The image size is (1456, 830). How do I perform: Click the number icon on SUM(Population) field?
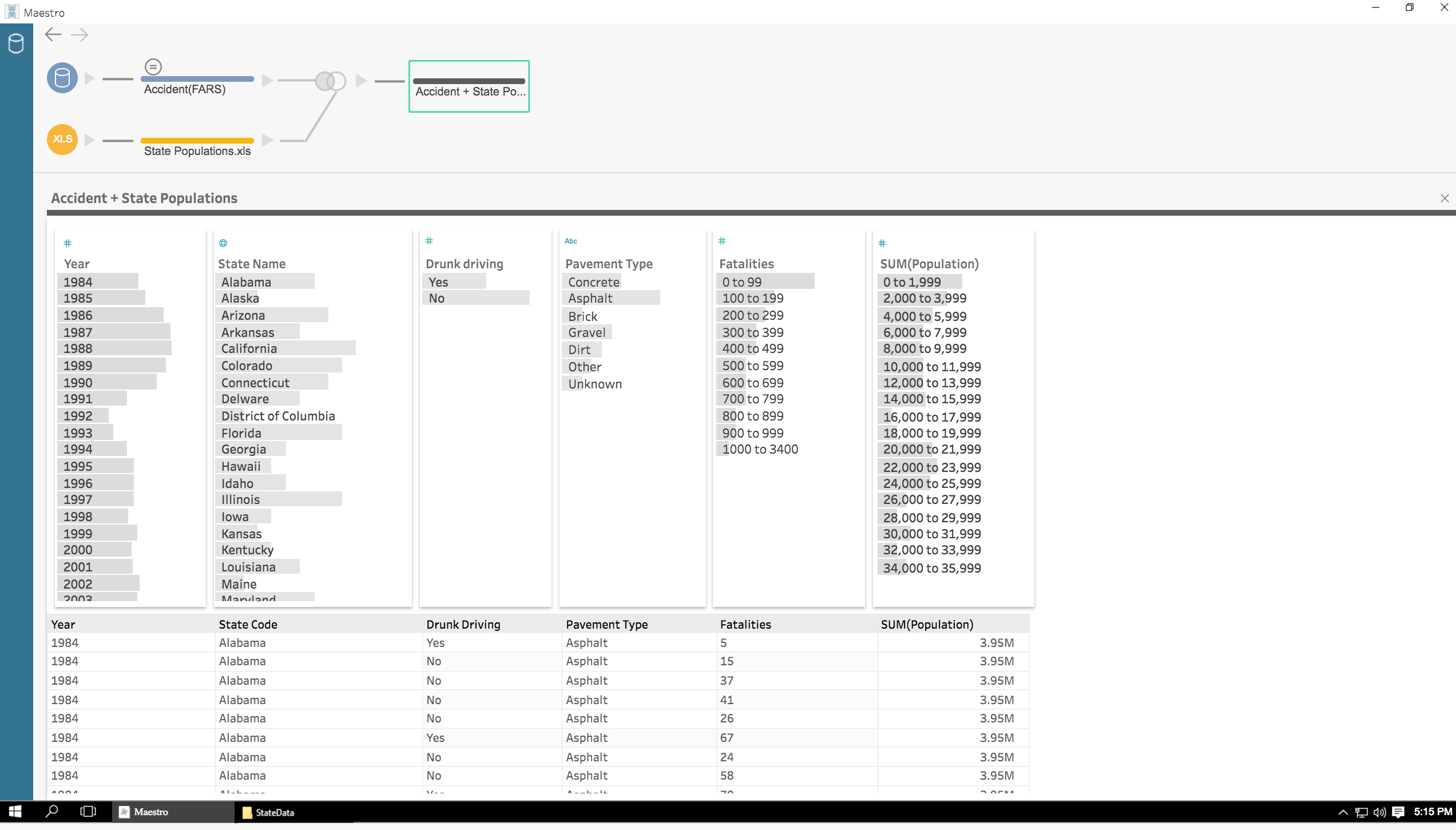tap(881, 243)
